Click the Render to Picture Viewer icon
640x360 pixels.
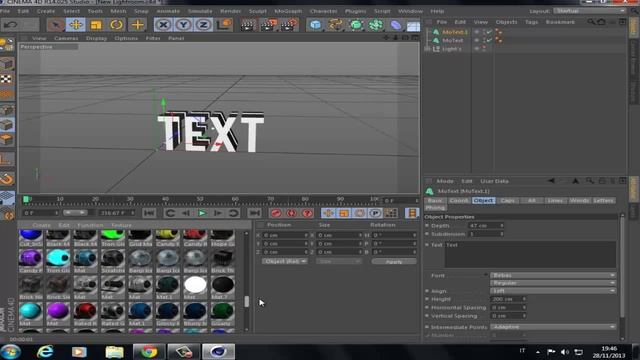[x=269, y=25]
